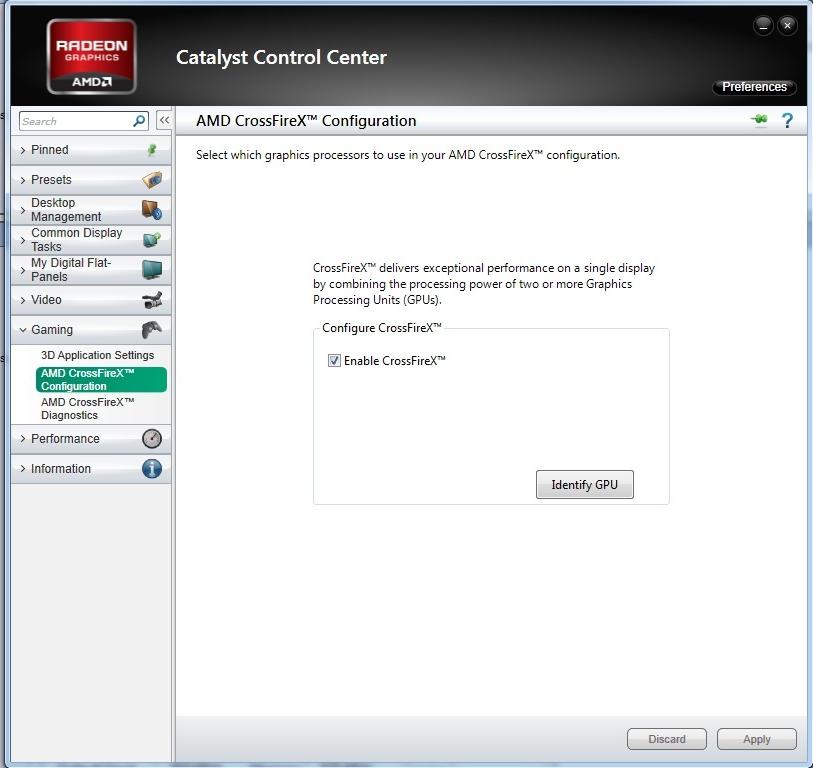Click the Identify GPU button
The image size is (813, 768).
(584, 484)
